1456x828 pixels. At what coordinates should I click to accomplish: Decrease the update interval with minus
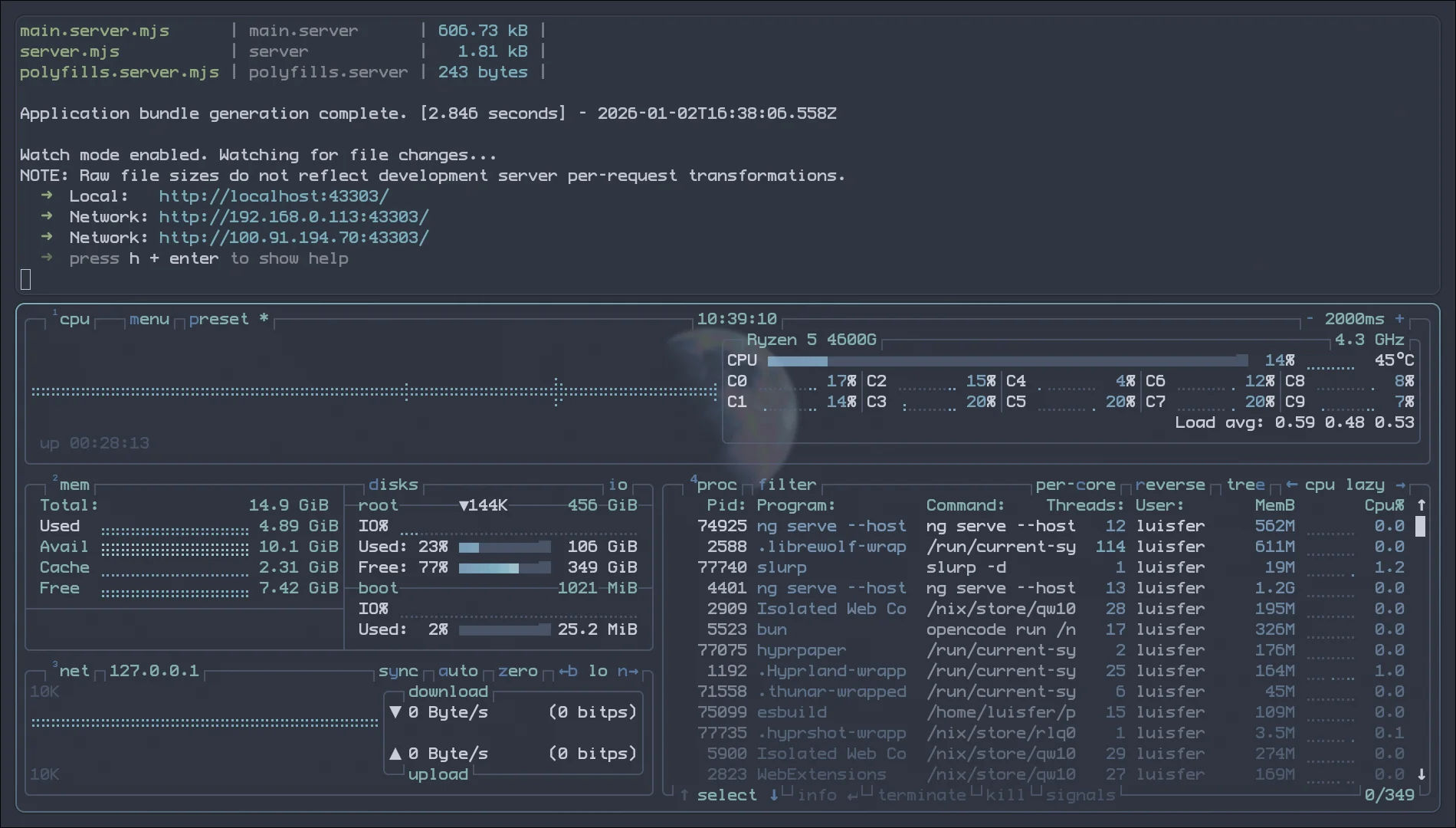pyautogui.click(x=1310, y=318)
